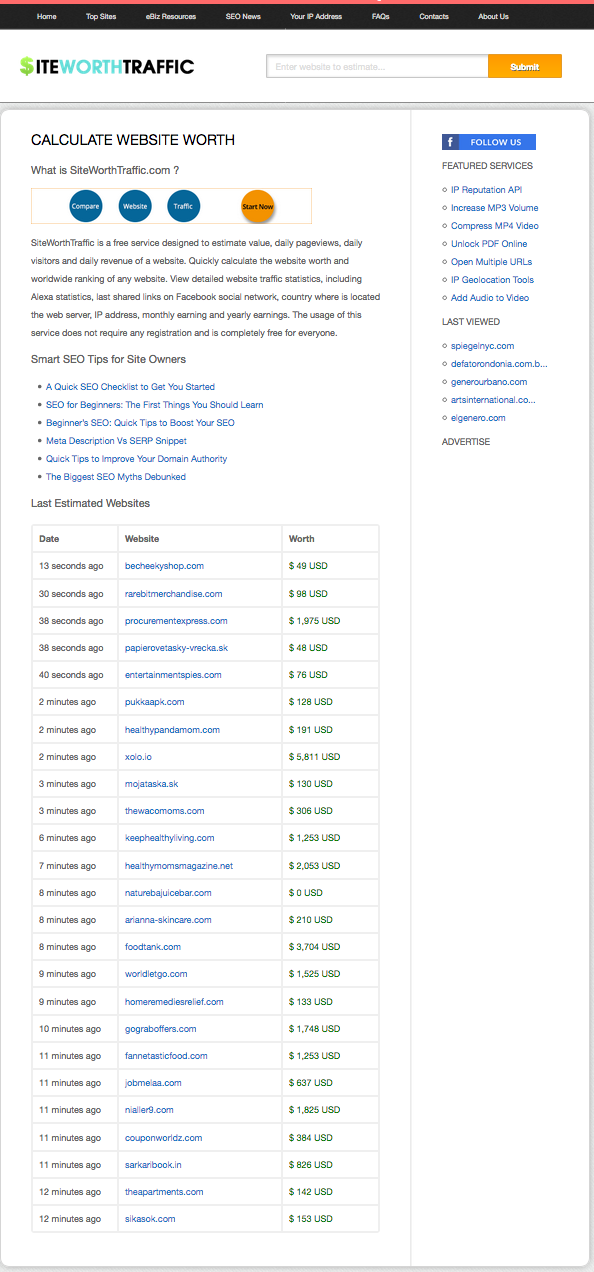The height and width of the screenshot is (1272, 594).
Task: Open entertainmentspies.com table link
Action: pyautogui.click(x=173, y=675)
